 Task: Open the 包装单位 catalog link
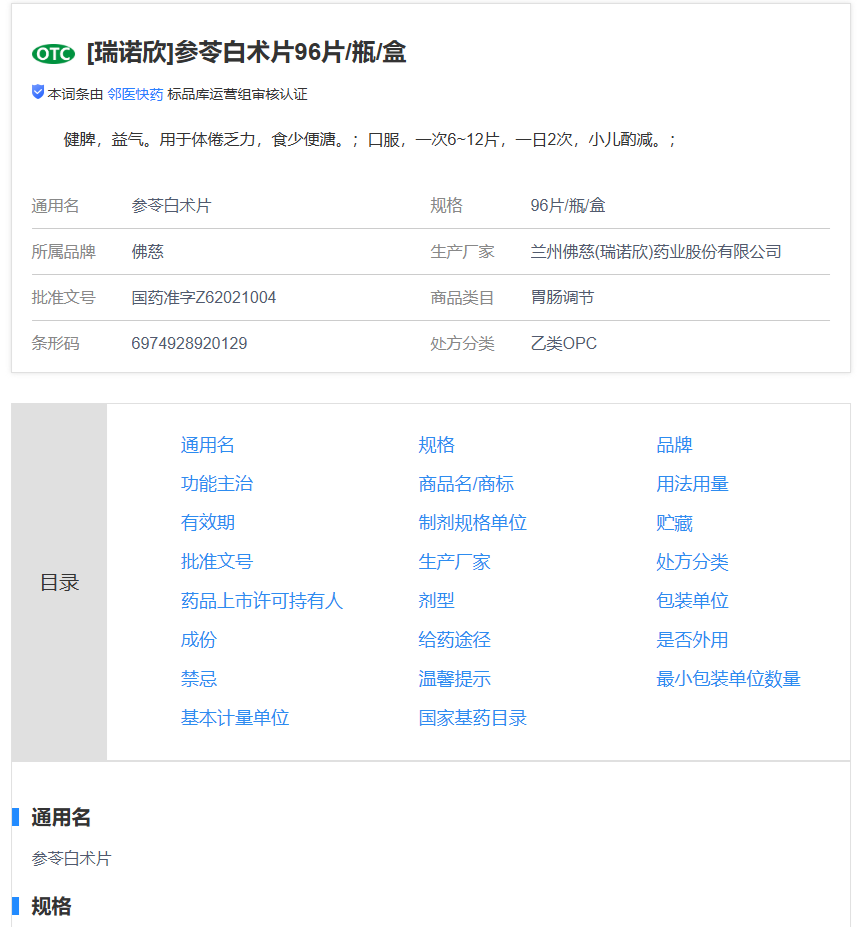pyautogui.click(x=692, y=601)
